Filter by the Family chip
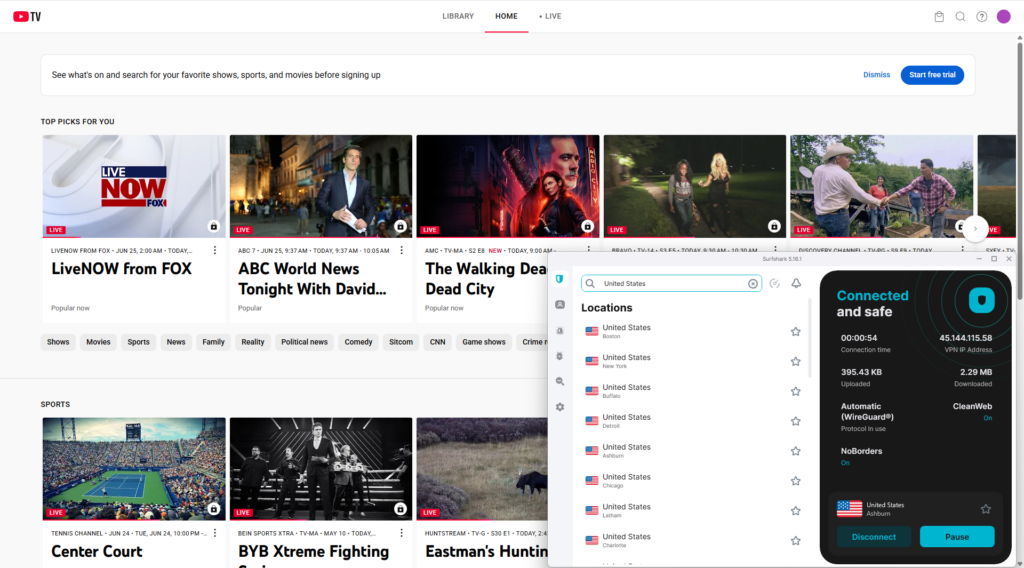The width and height of the screenshot is (1024, 568). pyautogui.click(x=214, y=342)
